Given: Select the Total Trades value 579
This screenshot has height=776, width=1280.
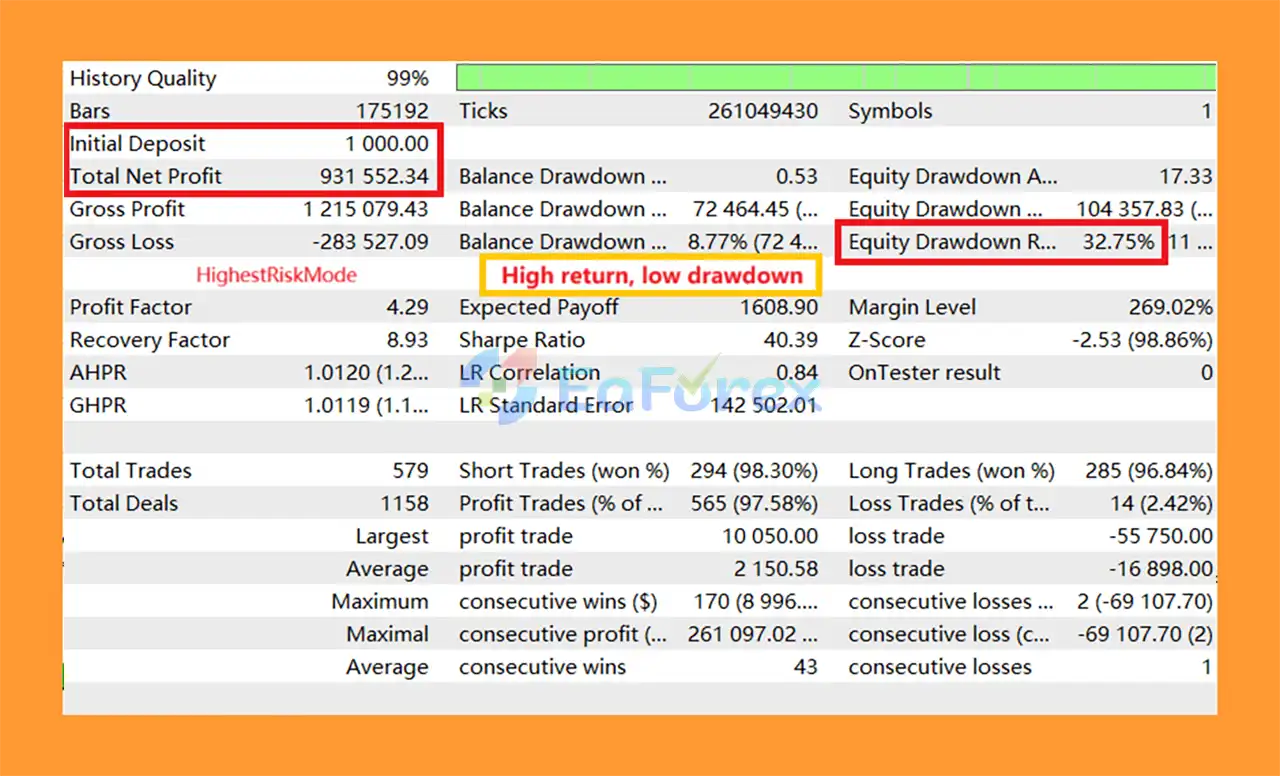Looking at the screenshot, I should [x=410, y=471].
